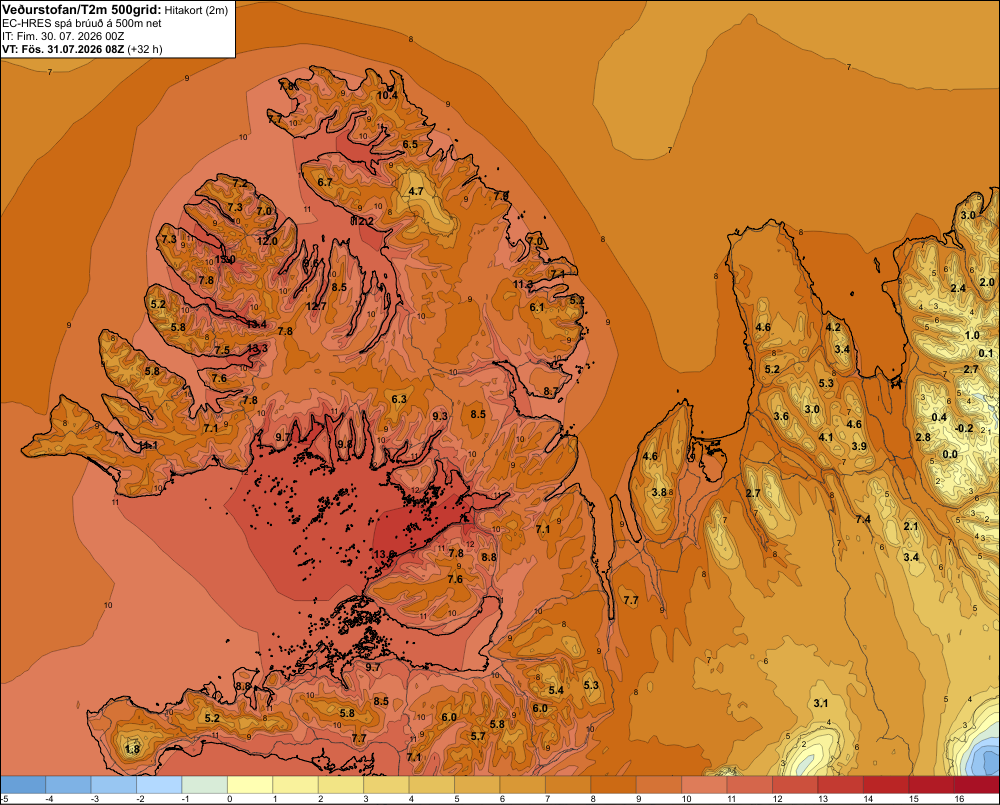Click the '6.3' temperature label on the map
The image size is (1000, 805).
[x=399, y=399]
